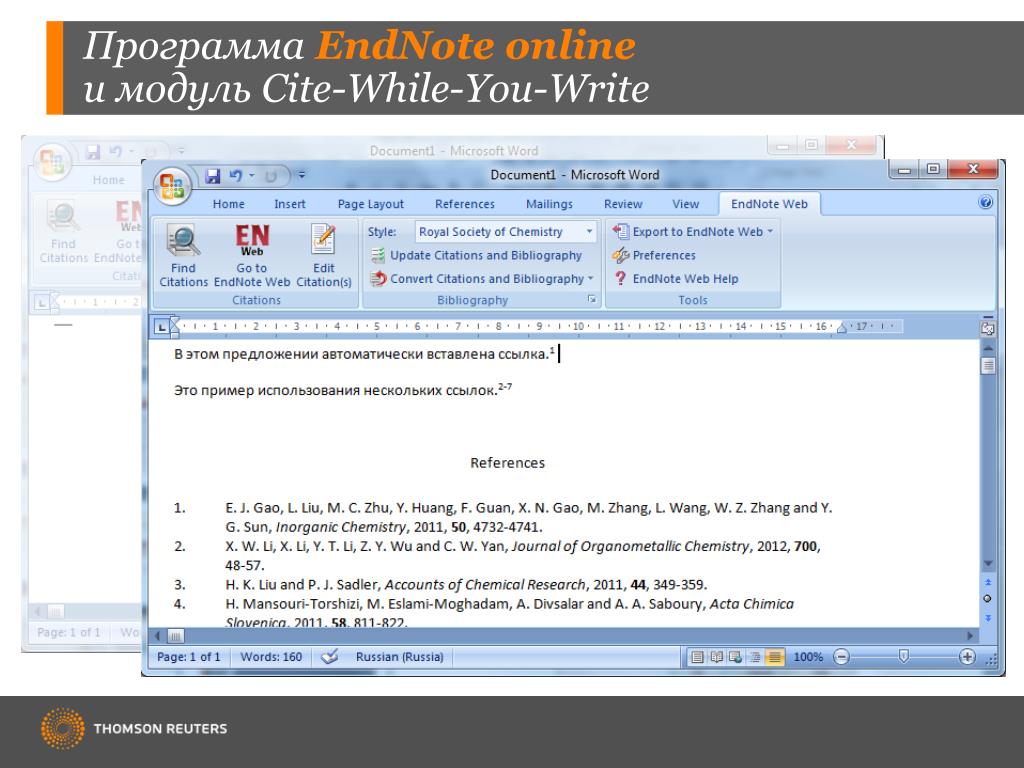The height and width of the screenshot is (768, 1024).
Task: Click the zoom slider handle
Action: (x=904, y=656)
